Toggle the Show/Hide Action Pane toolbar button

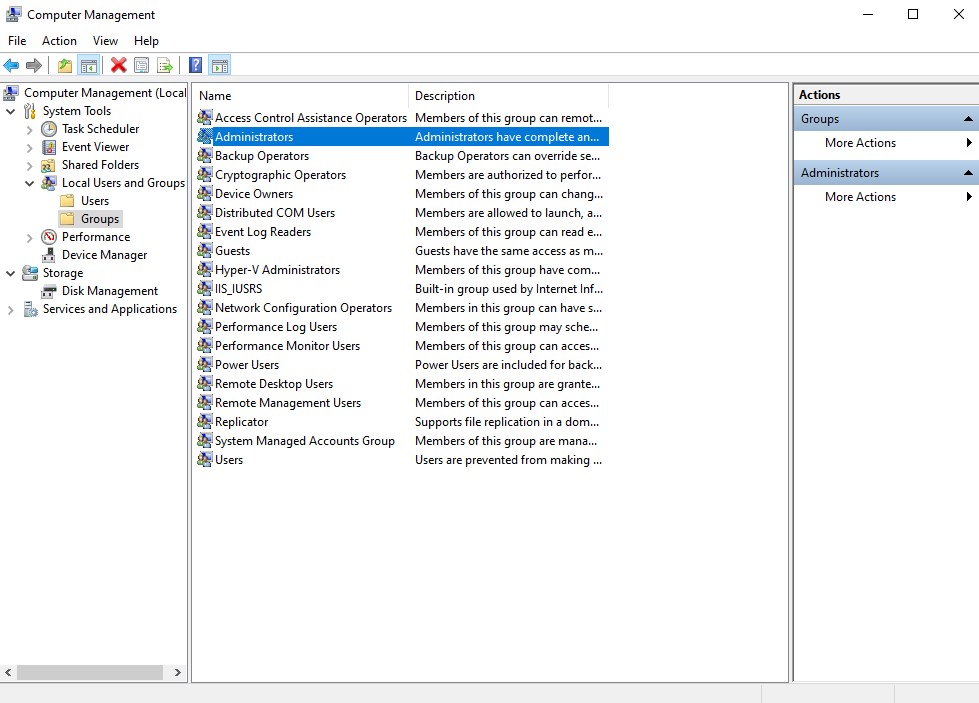click(x=218, y=65)
